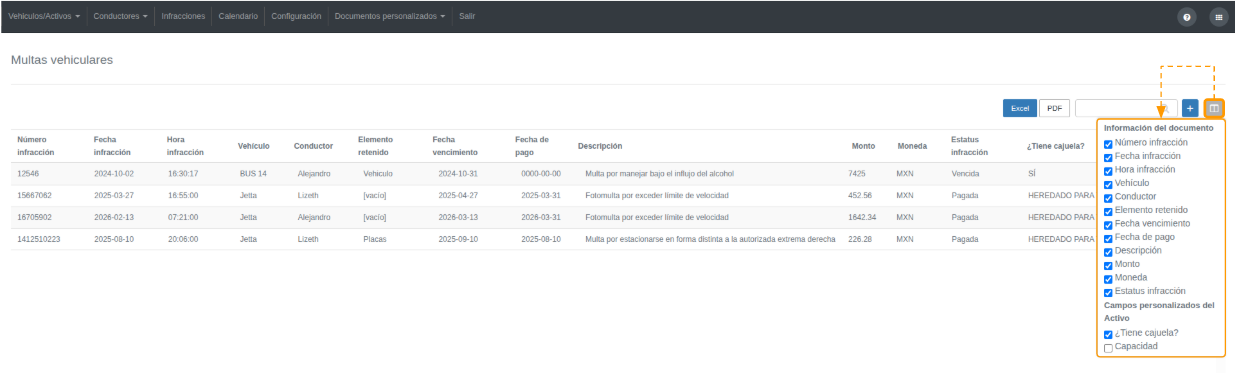Click the blue plus add button
This screenshot has width=1235, height=373.
coord(1190,108)
